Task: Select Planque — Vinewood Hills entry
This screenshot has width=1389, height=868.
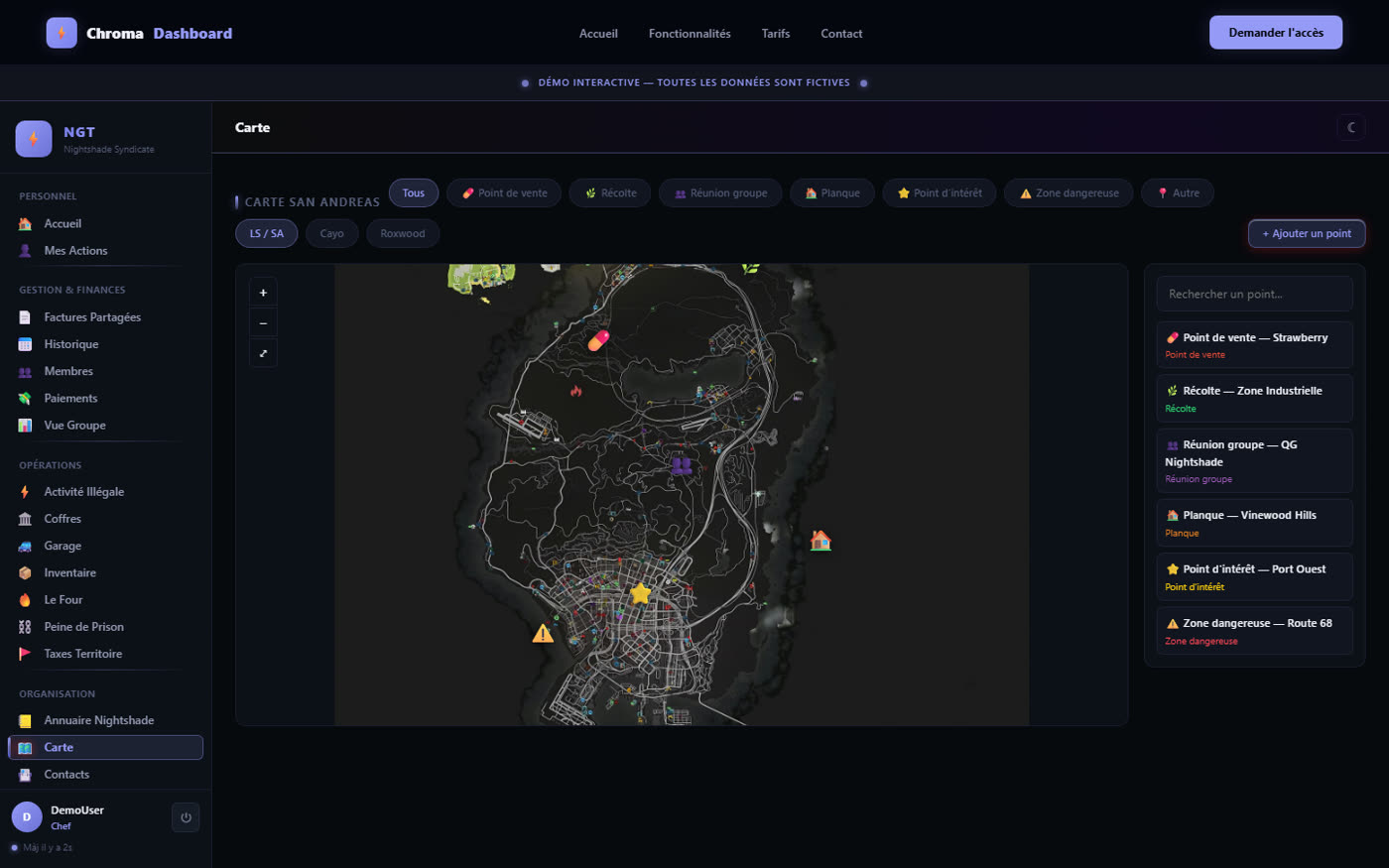Action: 1255,524
